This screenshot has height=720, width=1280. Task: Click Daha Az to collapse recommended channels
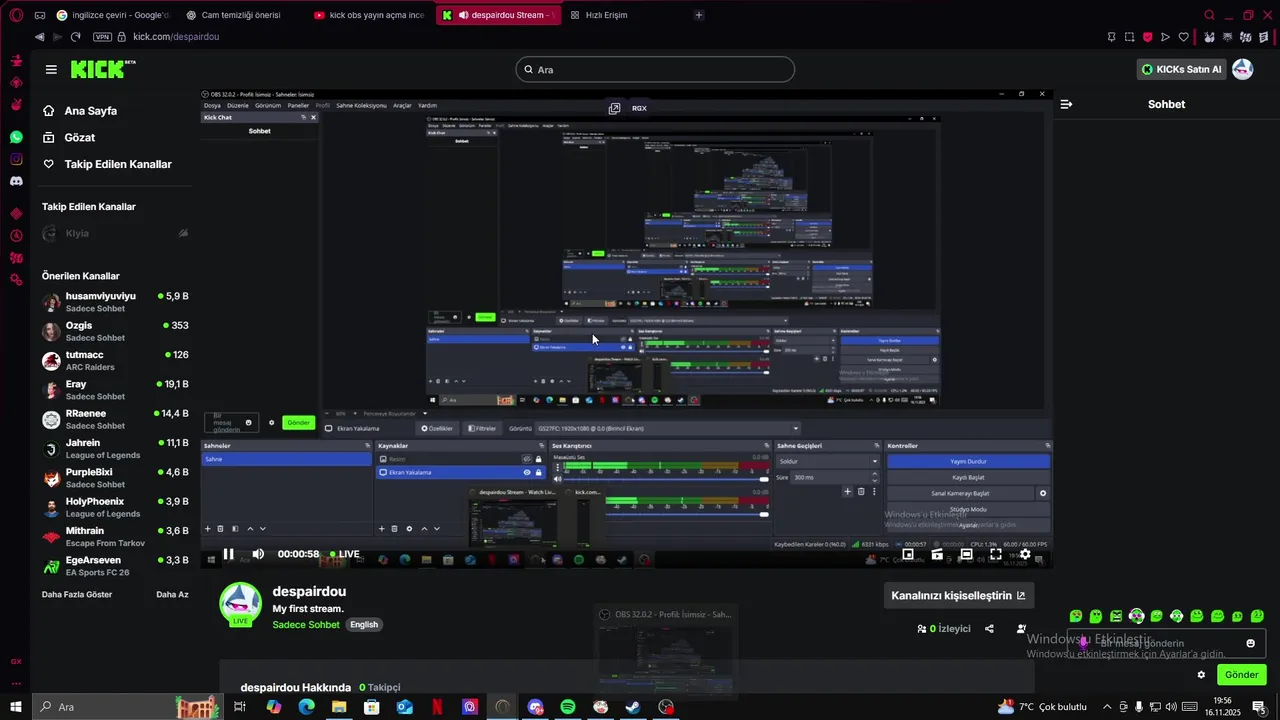click(172, 594)
